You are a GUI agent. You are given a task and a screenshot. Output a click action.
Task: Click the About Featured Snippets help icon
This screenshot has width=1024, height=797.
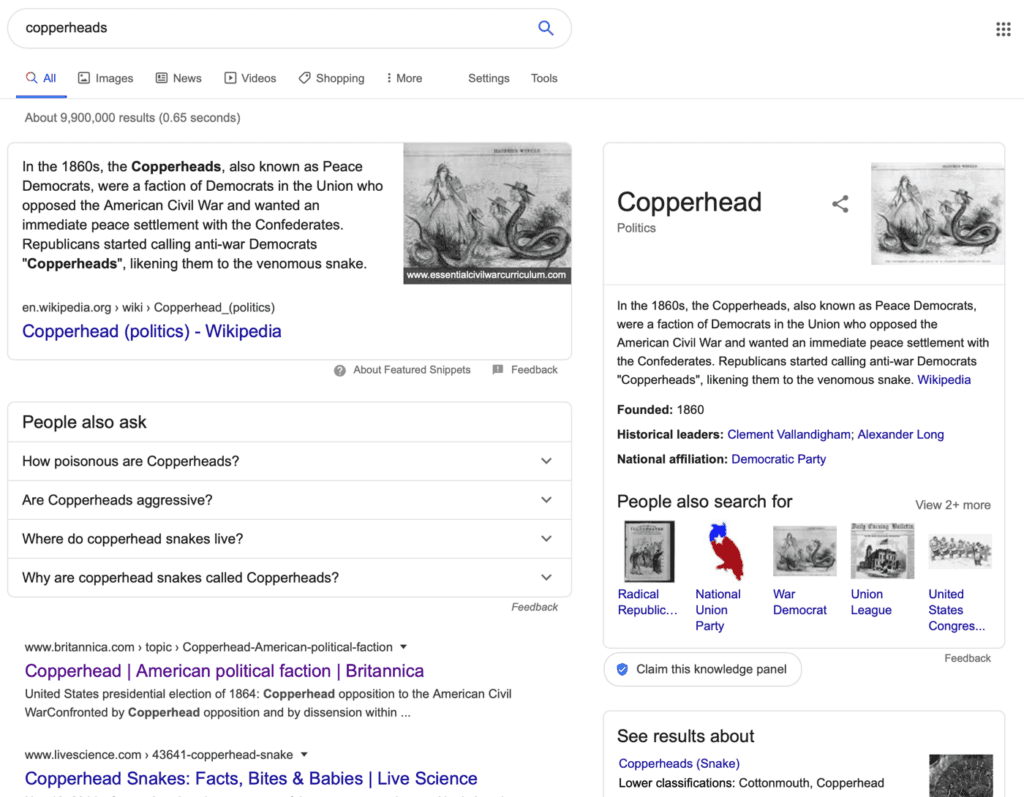click(x=340, y=370)
